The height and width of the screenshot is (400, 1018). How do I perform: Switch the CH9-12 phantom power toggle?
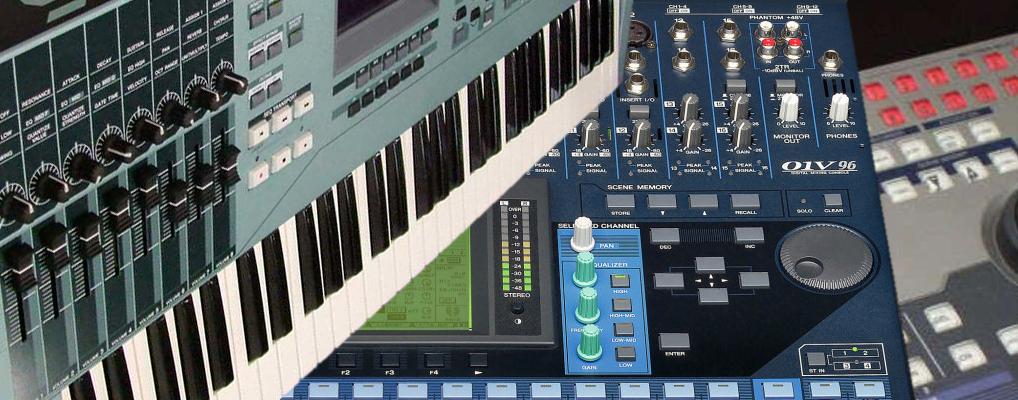(810, 10)
